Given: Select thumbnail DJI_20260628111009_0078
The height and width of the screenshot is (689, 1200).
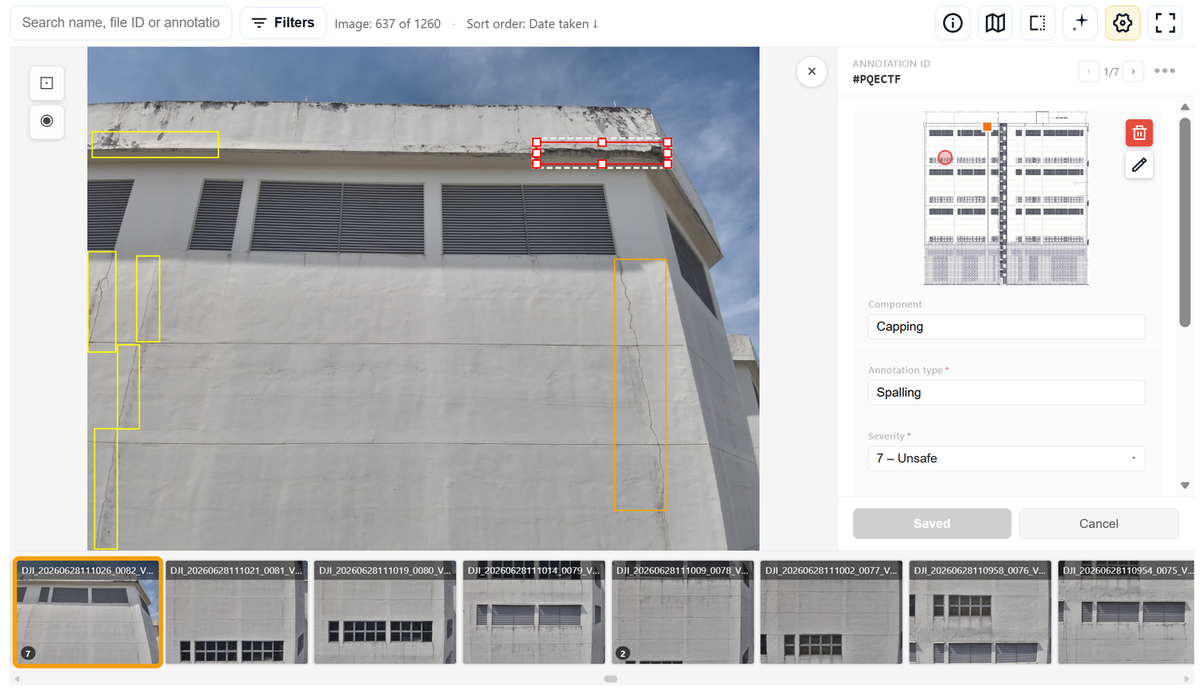Looking at the screenshot, I should pos(683,612).
